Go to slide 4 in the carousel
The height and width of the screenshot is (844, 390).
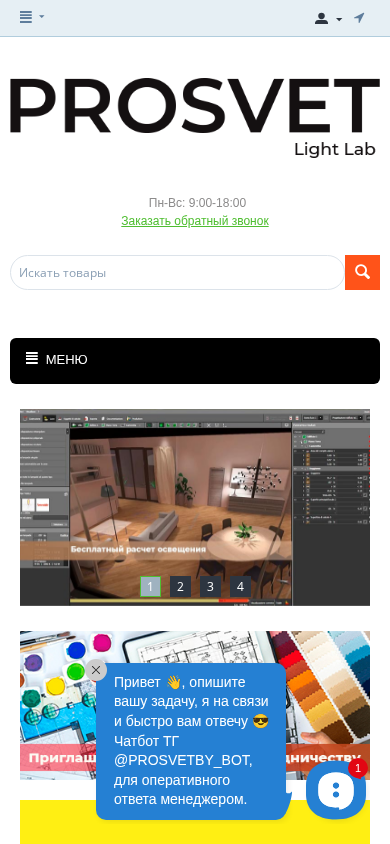point(240,586)
